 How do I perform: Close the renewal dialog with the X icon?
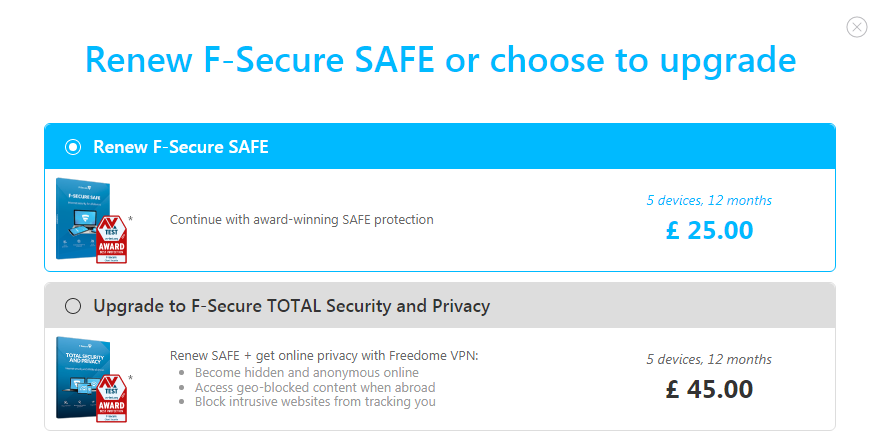[856, 27]
